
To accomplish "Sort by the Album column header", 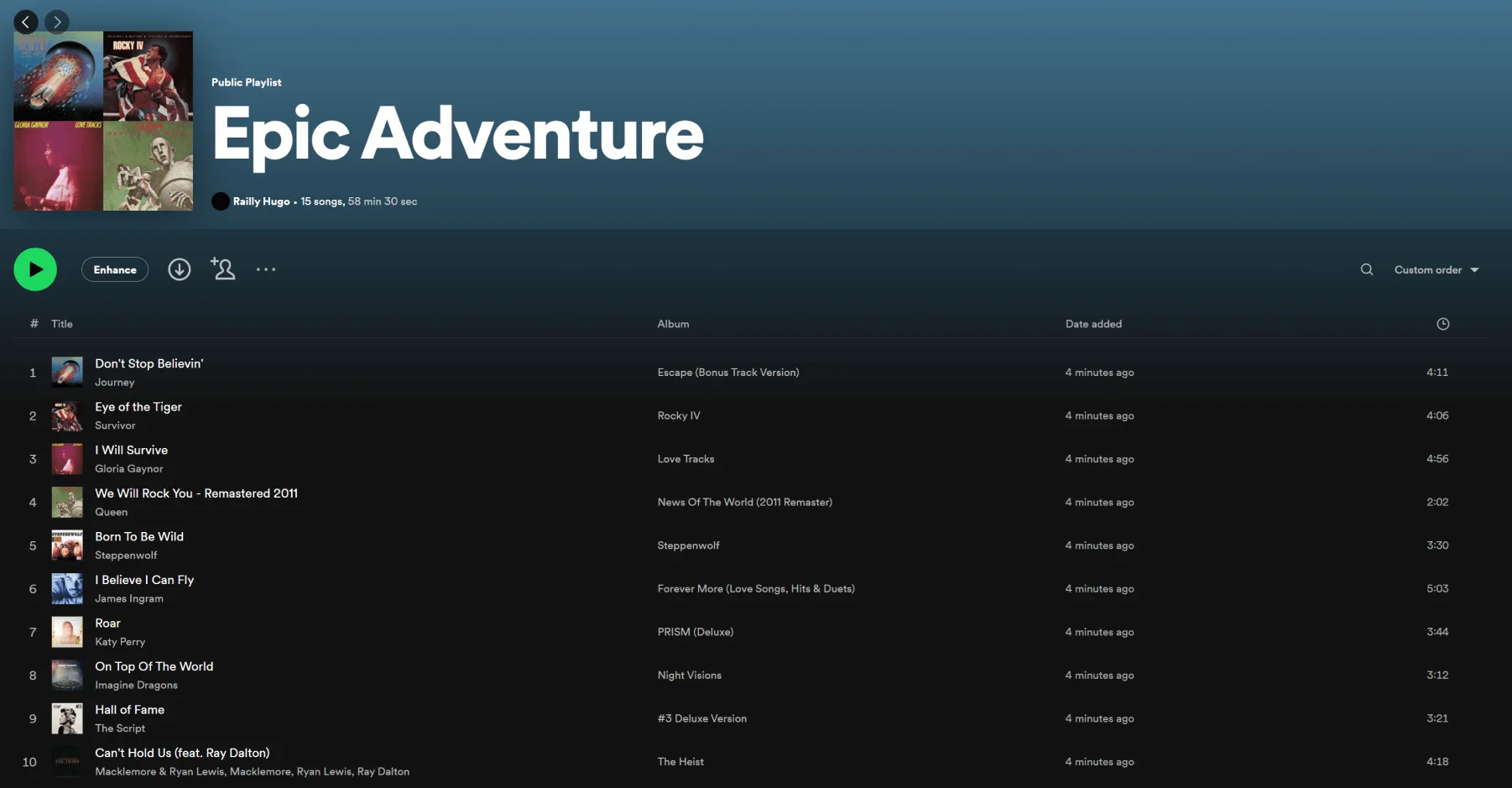I will pyautogui.click(x=673, y=324).
